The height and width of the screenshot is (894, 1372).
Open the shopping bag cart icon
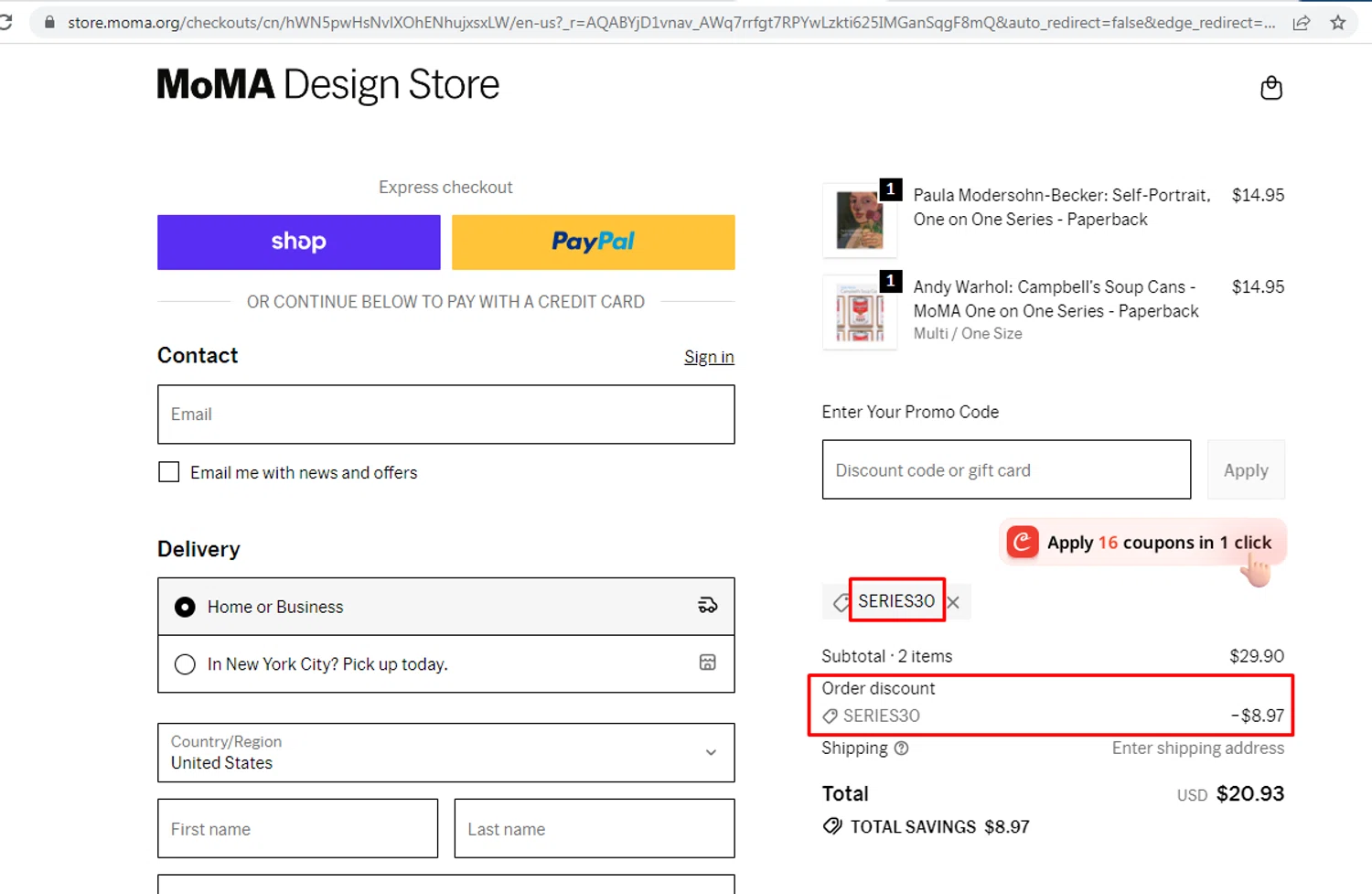(x=1270, y=88)
